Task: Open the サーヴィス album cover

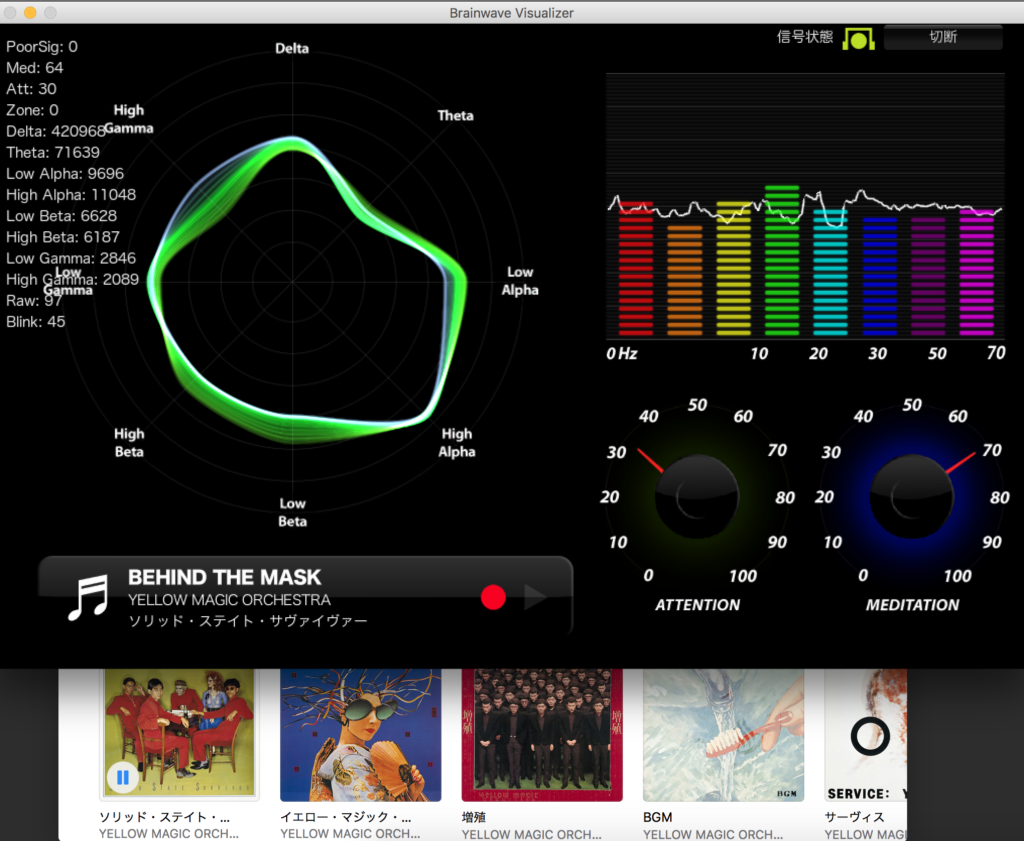Action: [x=866, y=735]
